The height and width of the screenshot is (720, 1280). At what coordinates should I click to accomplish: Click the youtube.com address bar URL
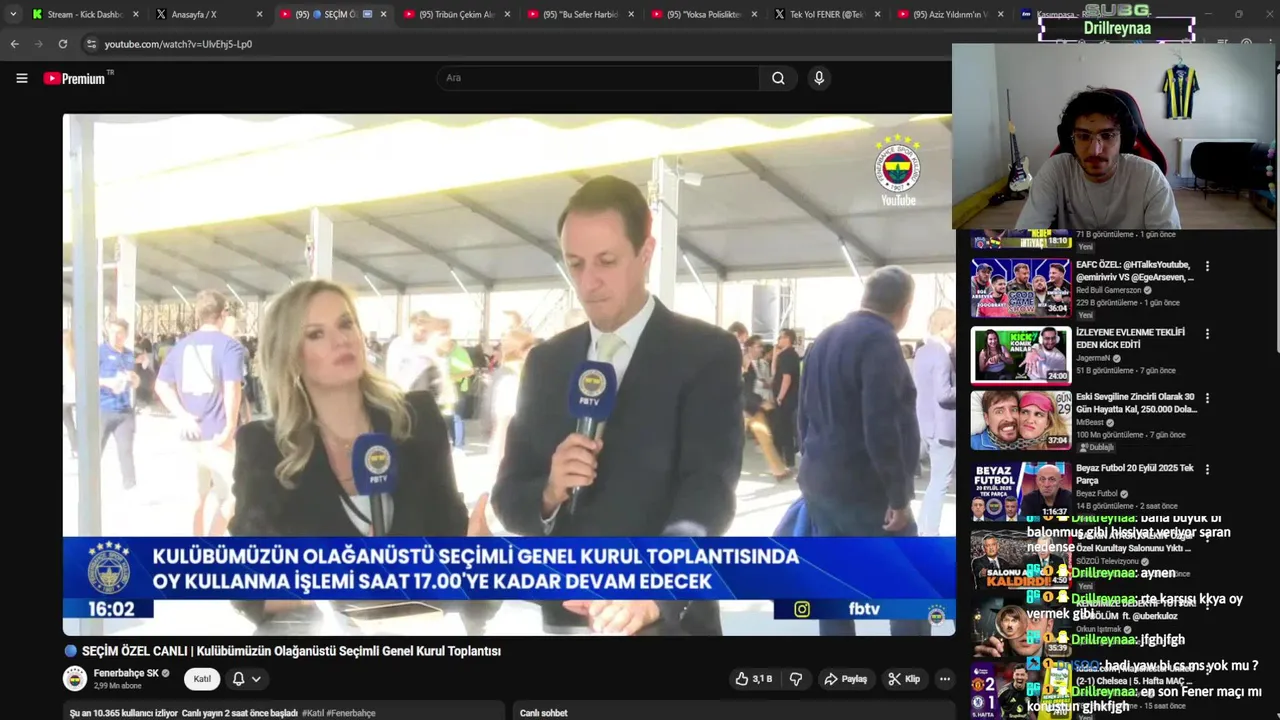pos(178,44)
